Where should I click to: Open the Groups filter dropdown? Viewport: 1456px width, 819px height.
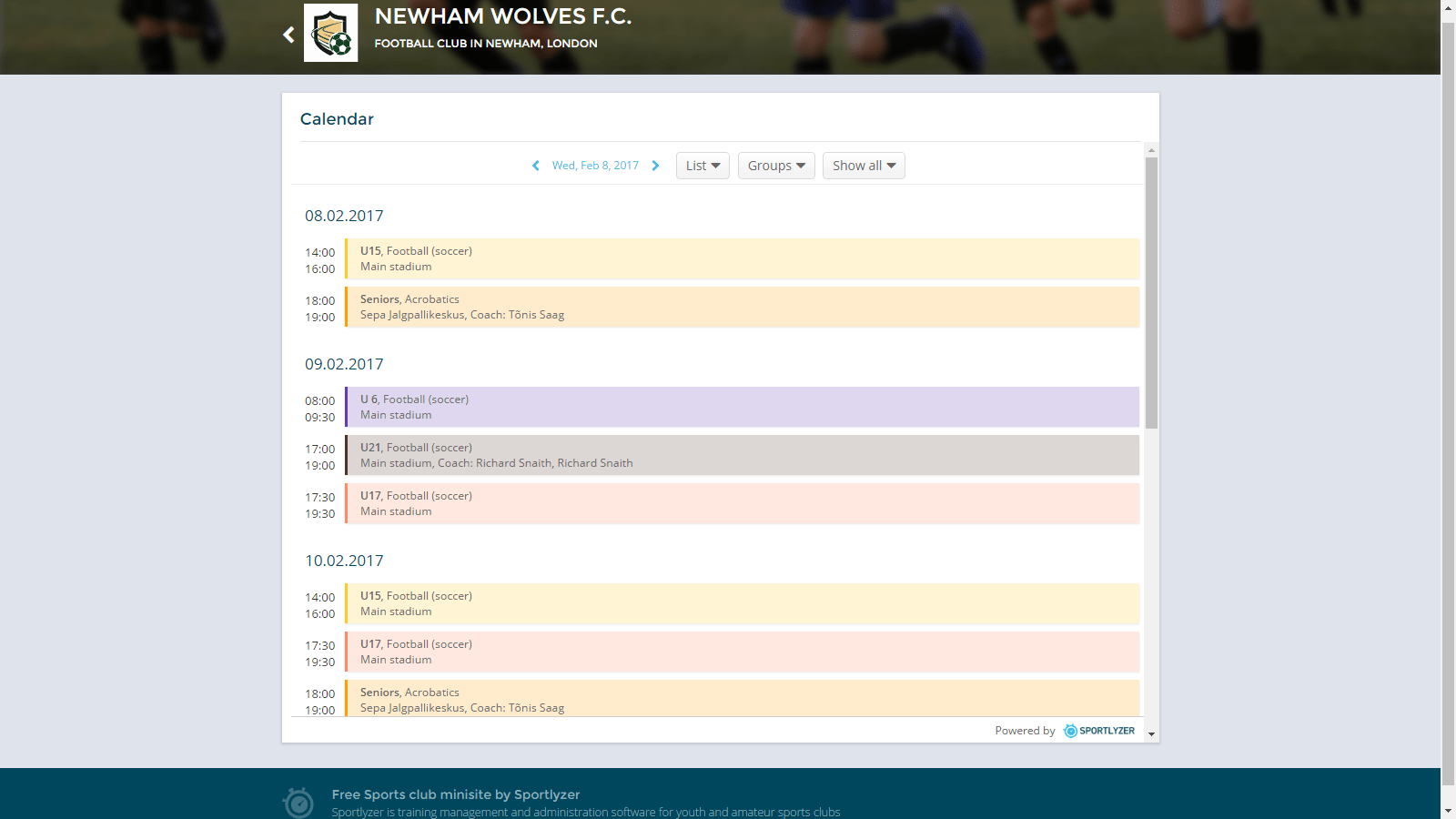[x=776, y=166]
